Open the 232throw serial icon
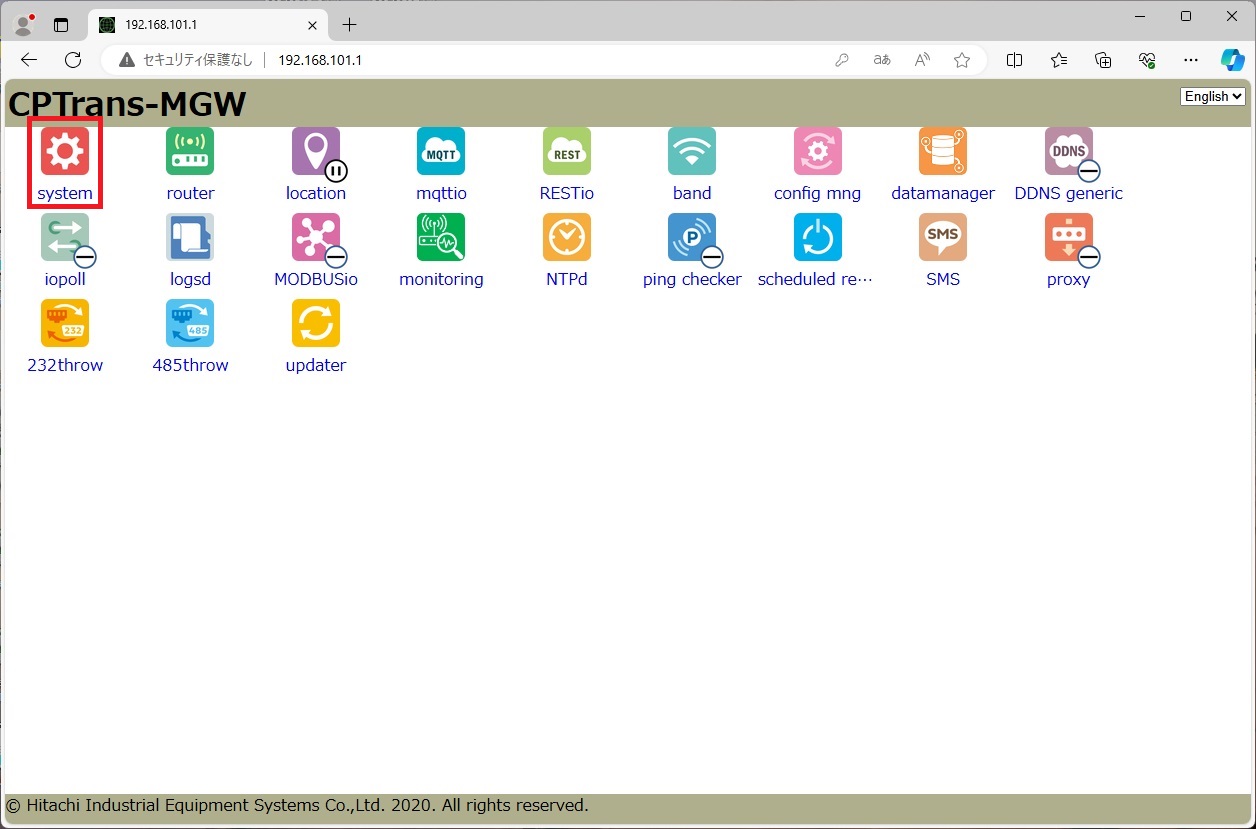This screenshot has width=1256, height=829. pyautogui.click(x=65, y=323)
